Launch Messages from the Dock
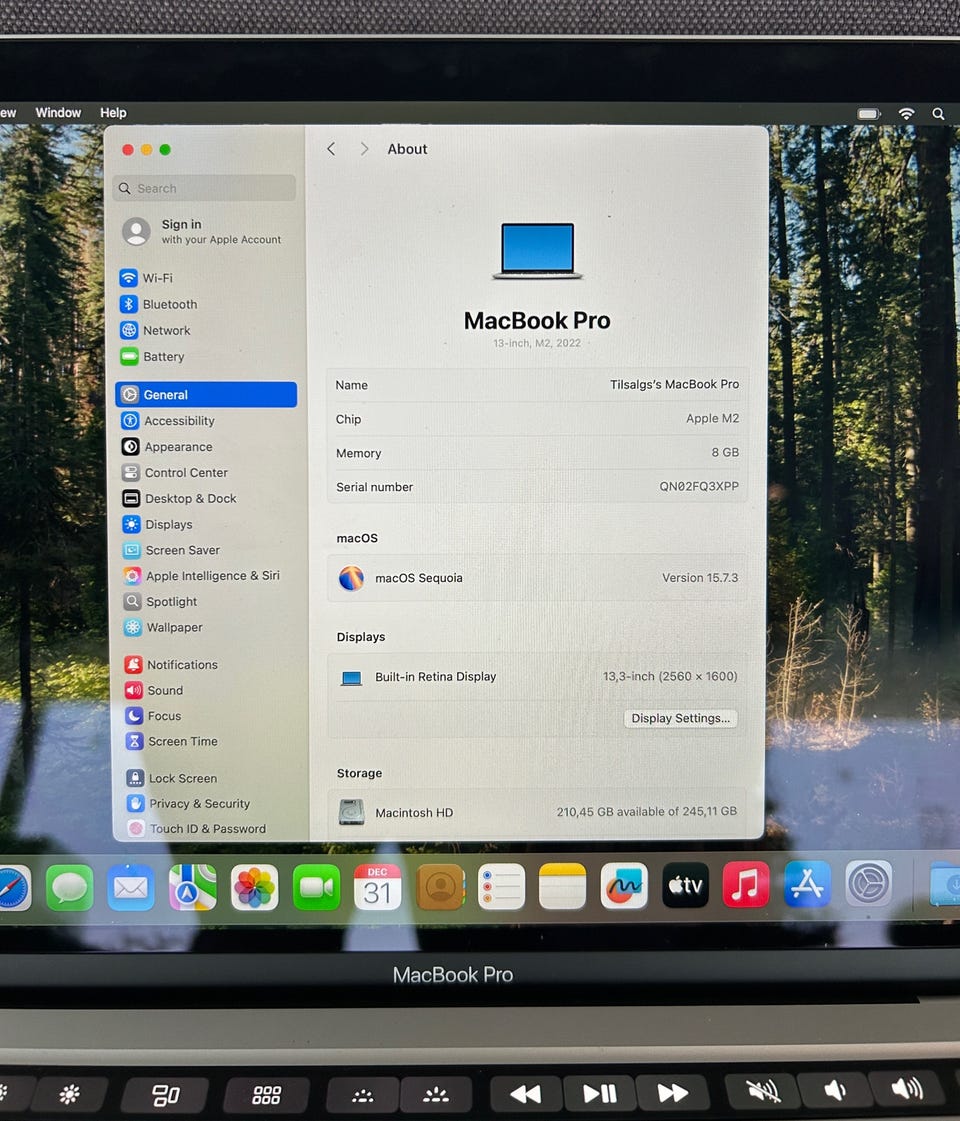Screen dimensions: 960x1121 click(x=69, y=888)
